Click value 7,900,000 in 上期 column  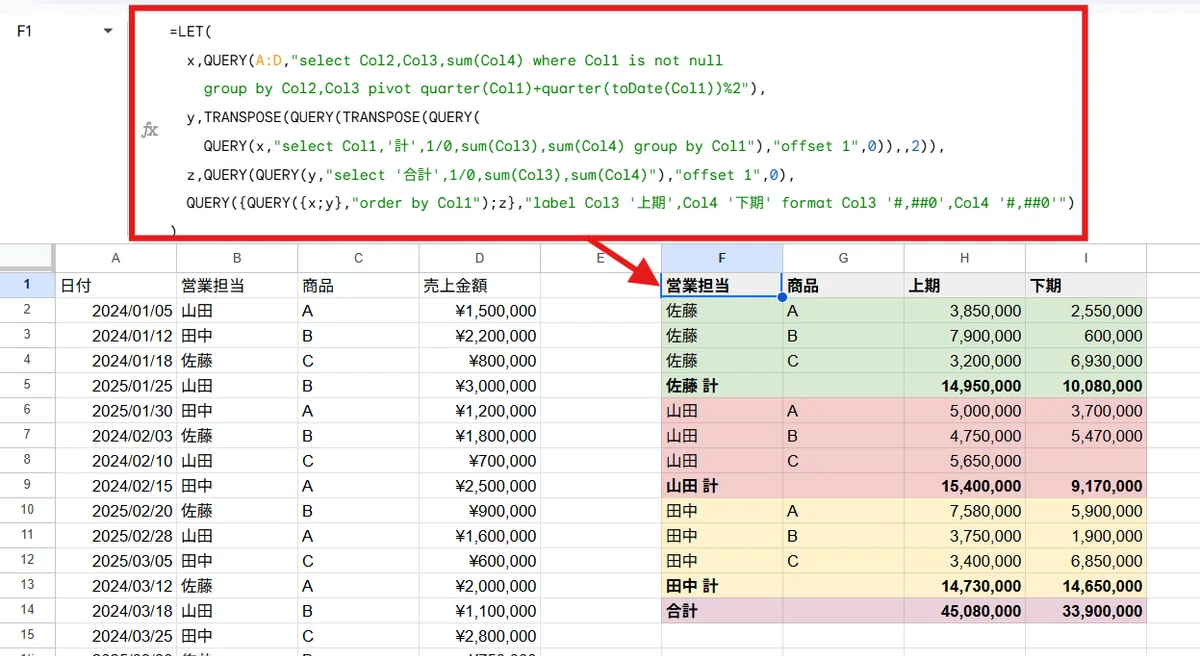coord(964,335)
